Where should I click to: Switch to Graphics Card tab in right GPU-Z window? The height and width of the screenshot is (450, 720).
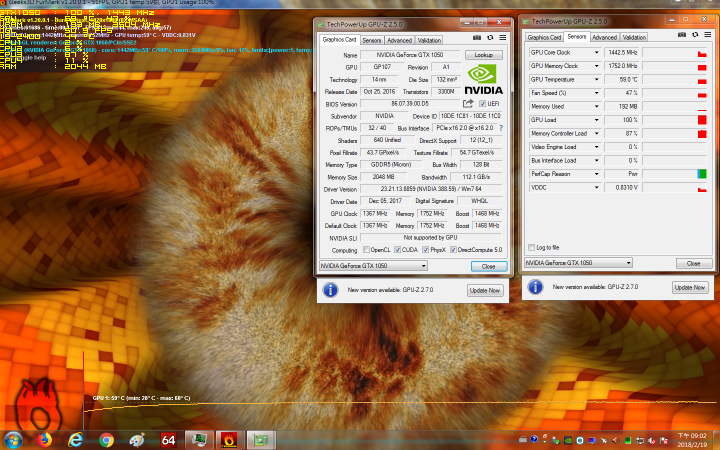544,37
